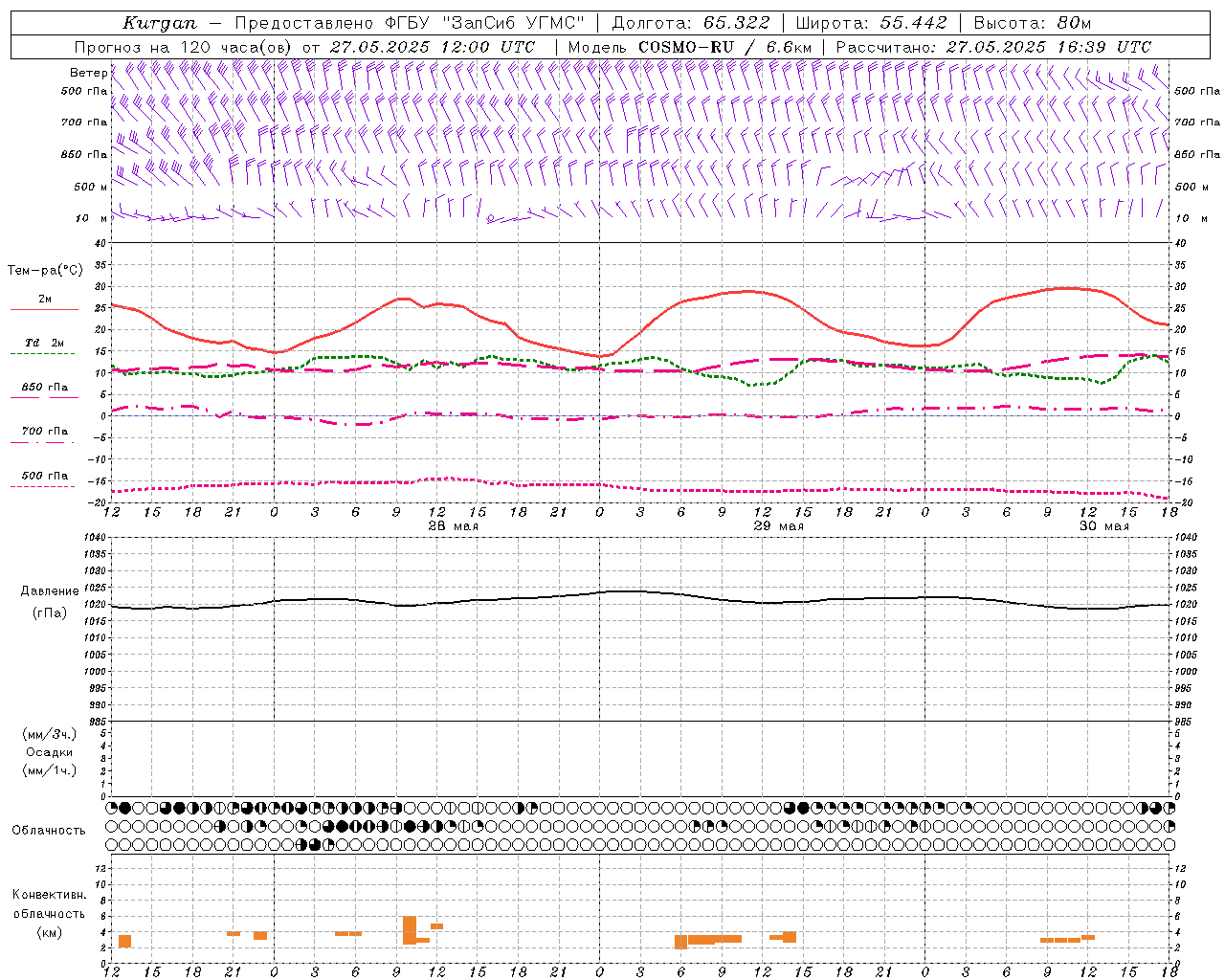The width and height of the screenshot is (1225, 980).
Task: Click the "(гПа)" pressure unit label
Action: (50, 613)
